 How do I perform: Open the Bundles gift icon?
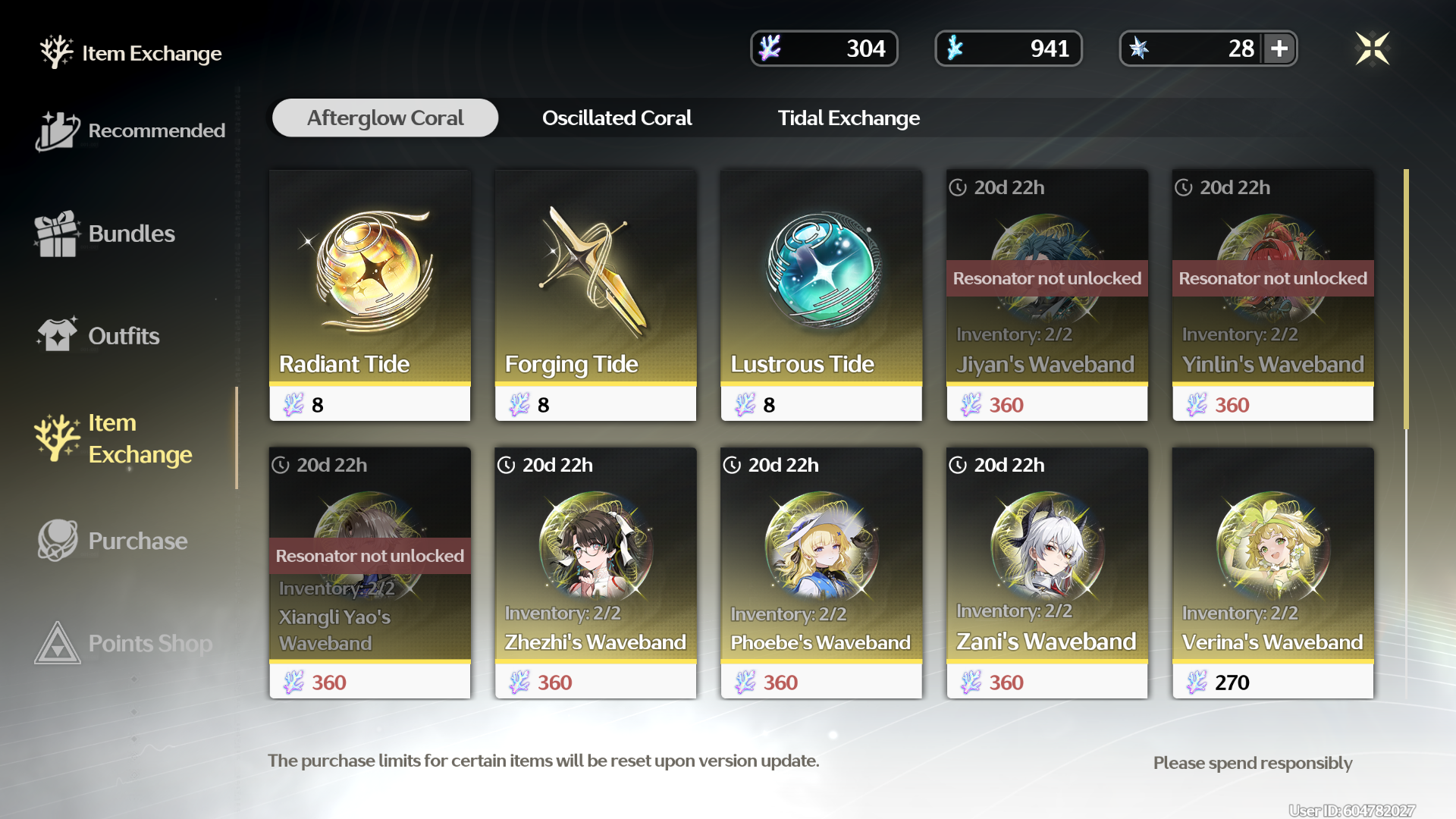pos(57,234)
